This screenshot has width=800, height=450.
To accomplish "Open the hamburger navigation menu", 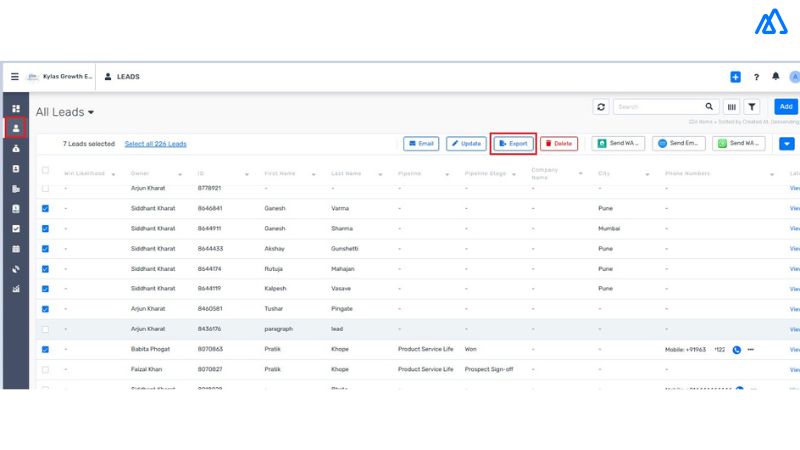I will coord(15,77).
